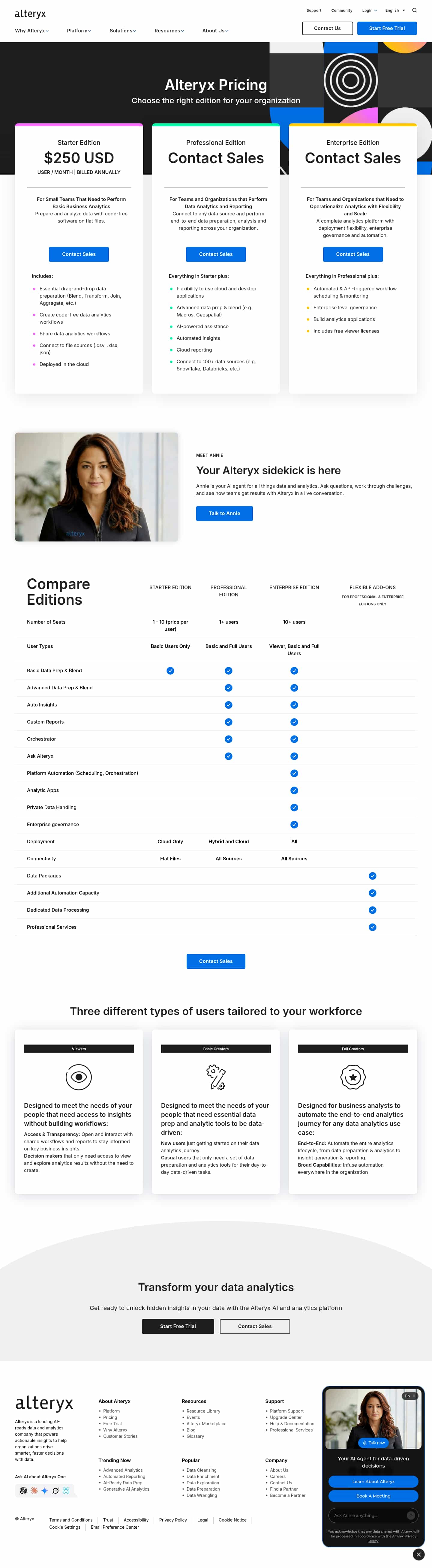Open the EN language selector in chat widget
Image resolution: width=432 pixels, height=1568 pixels.
[410, 1396]
